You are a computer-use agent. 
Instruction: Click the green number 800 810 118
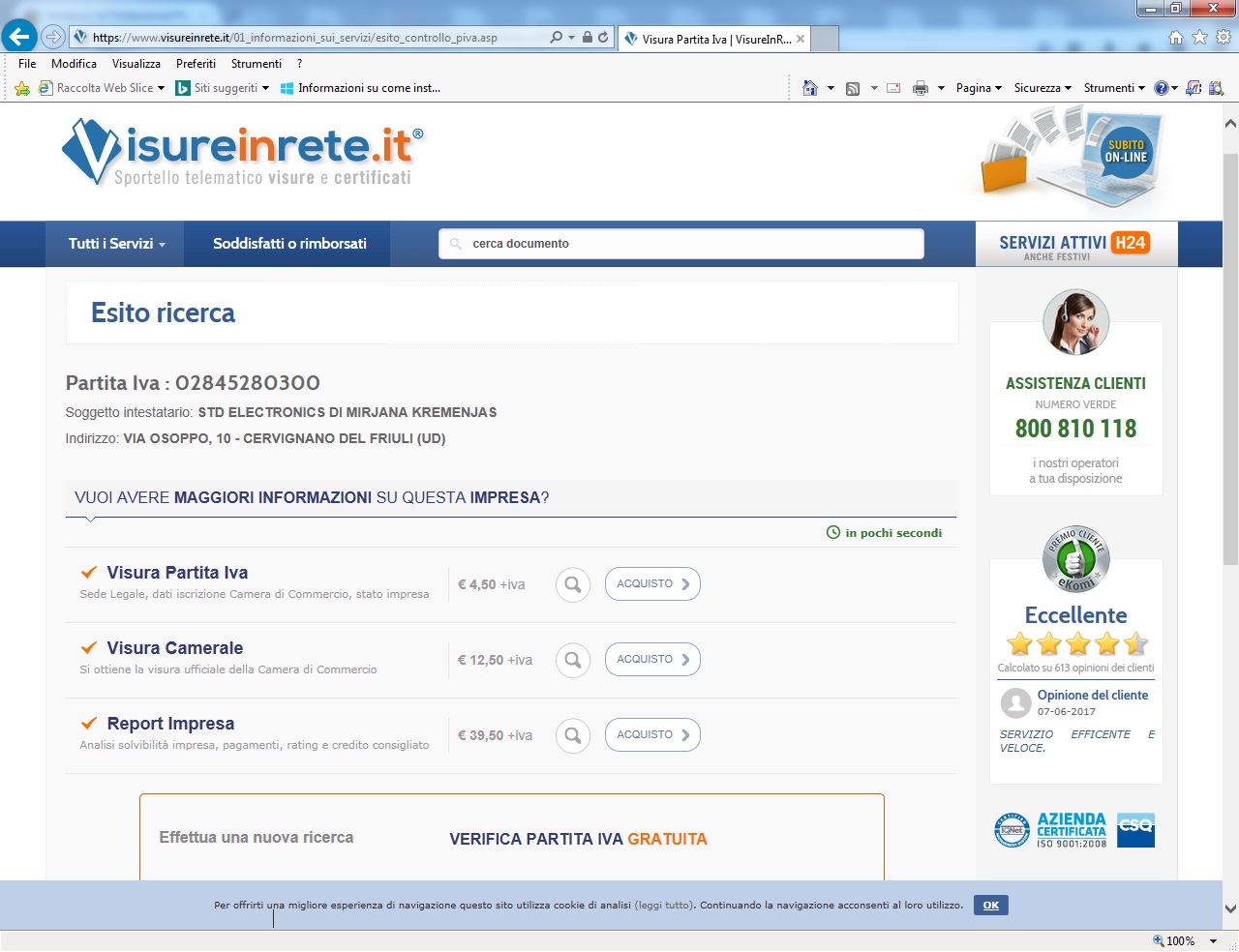click(1076, 429)
